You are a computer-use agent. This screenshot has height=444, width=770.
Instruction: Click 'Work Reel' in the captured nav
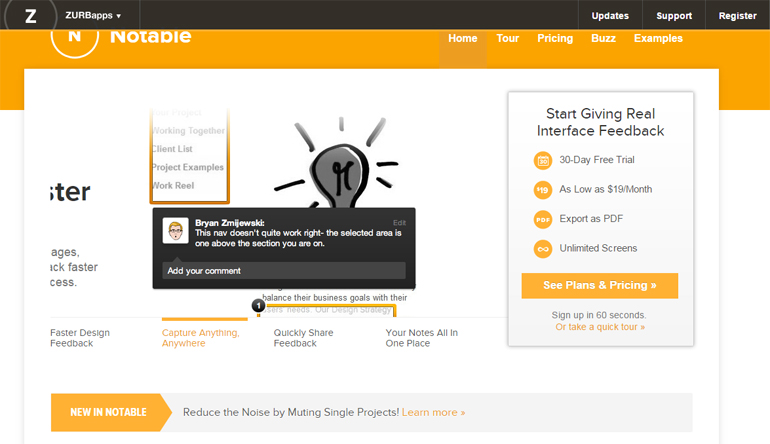173,186
